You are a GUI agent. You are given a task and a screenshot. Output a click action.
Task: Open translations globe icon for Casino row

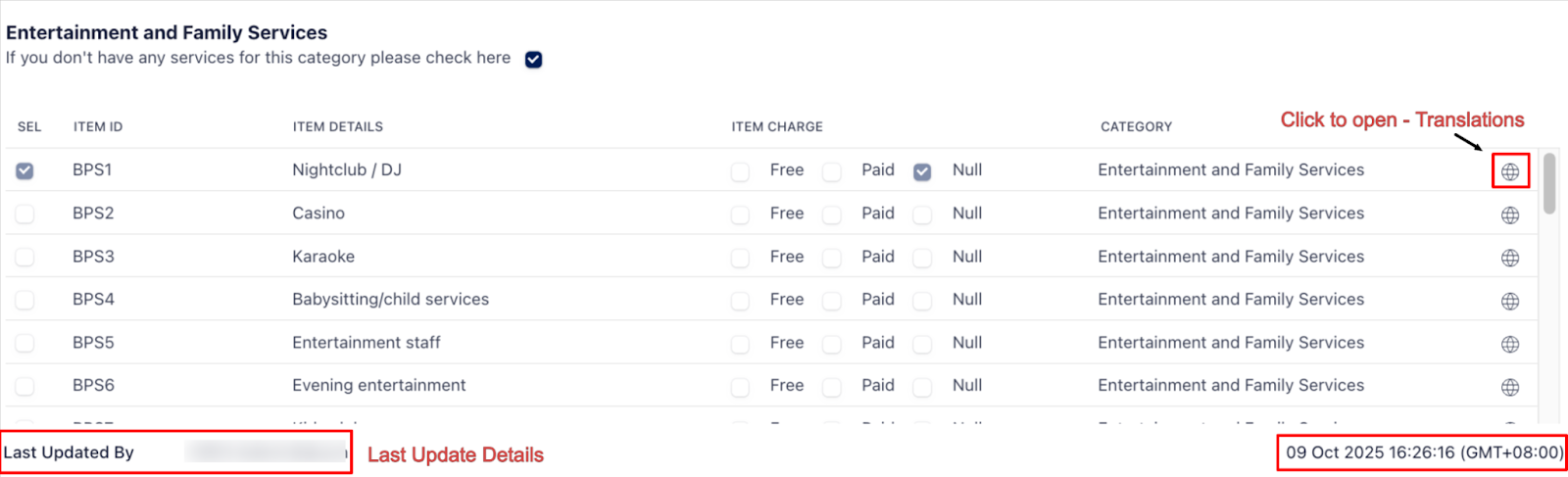coord(1510,215)
